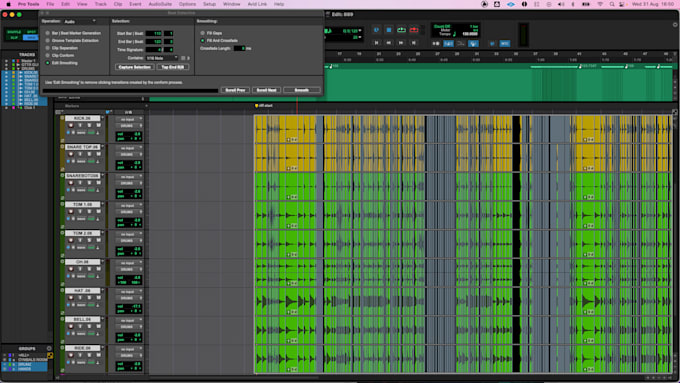Select Groove Template Extraction option

coord(48,40)
